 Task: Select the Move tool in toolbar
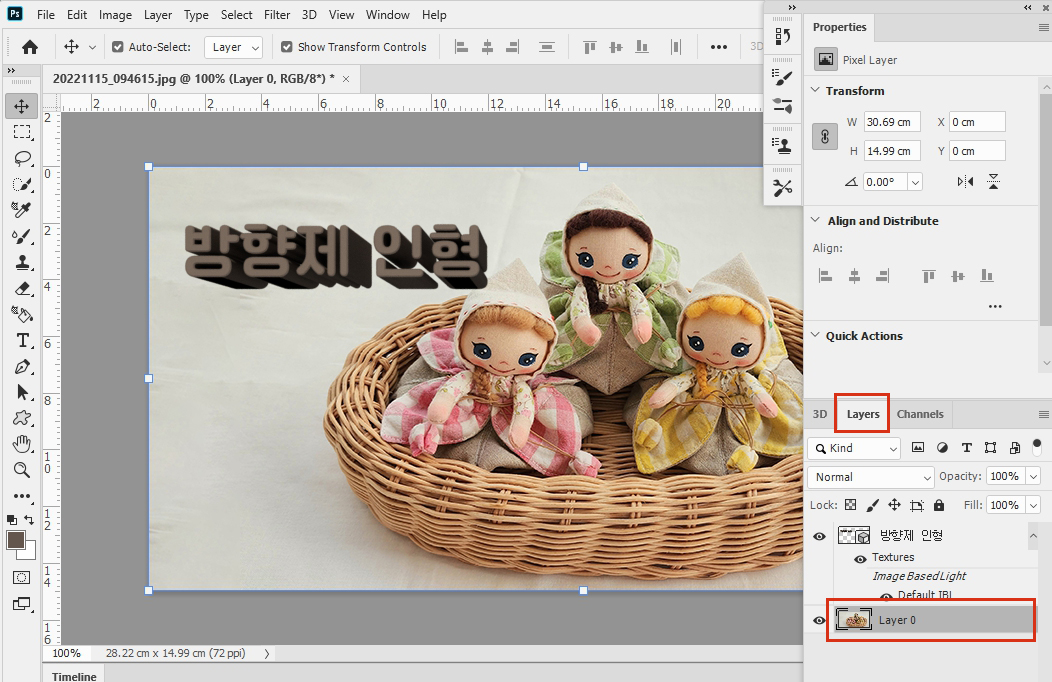21,106
